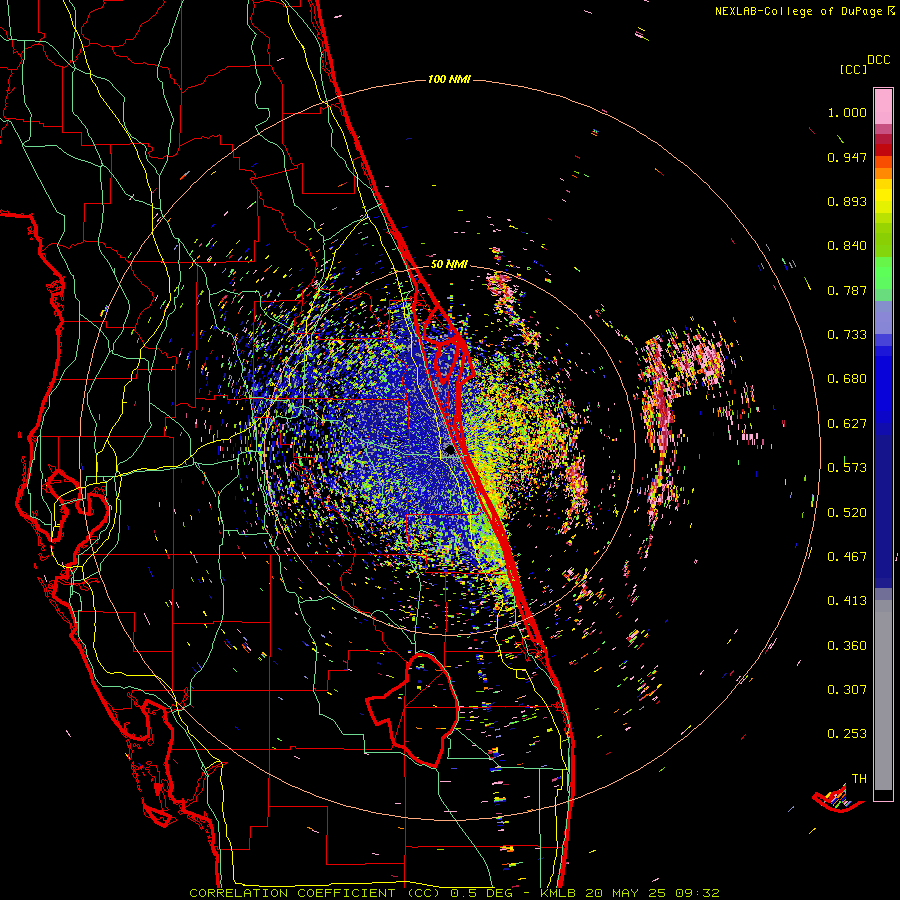900x900 pixels.
Task: Click the NEXLAB-College of DuPage label
Action: point(804,11)
